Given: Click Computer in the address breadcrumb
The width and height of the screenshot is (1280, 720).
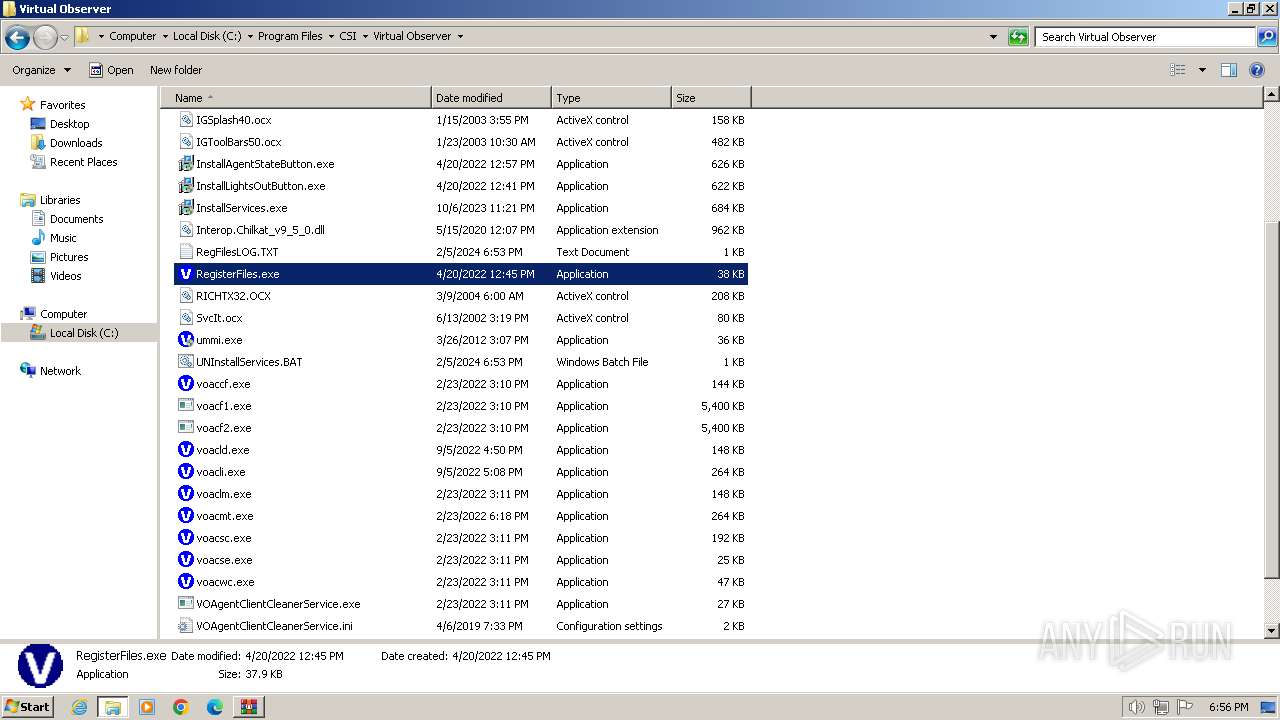Looking at the screenshot, I should click(x=132, y=36).
